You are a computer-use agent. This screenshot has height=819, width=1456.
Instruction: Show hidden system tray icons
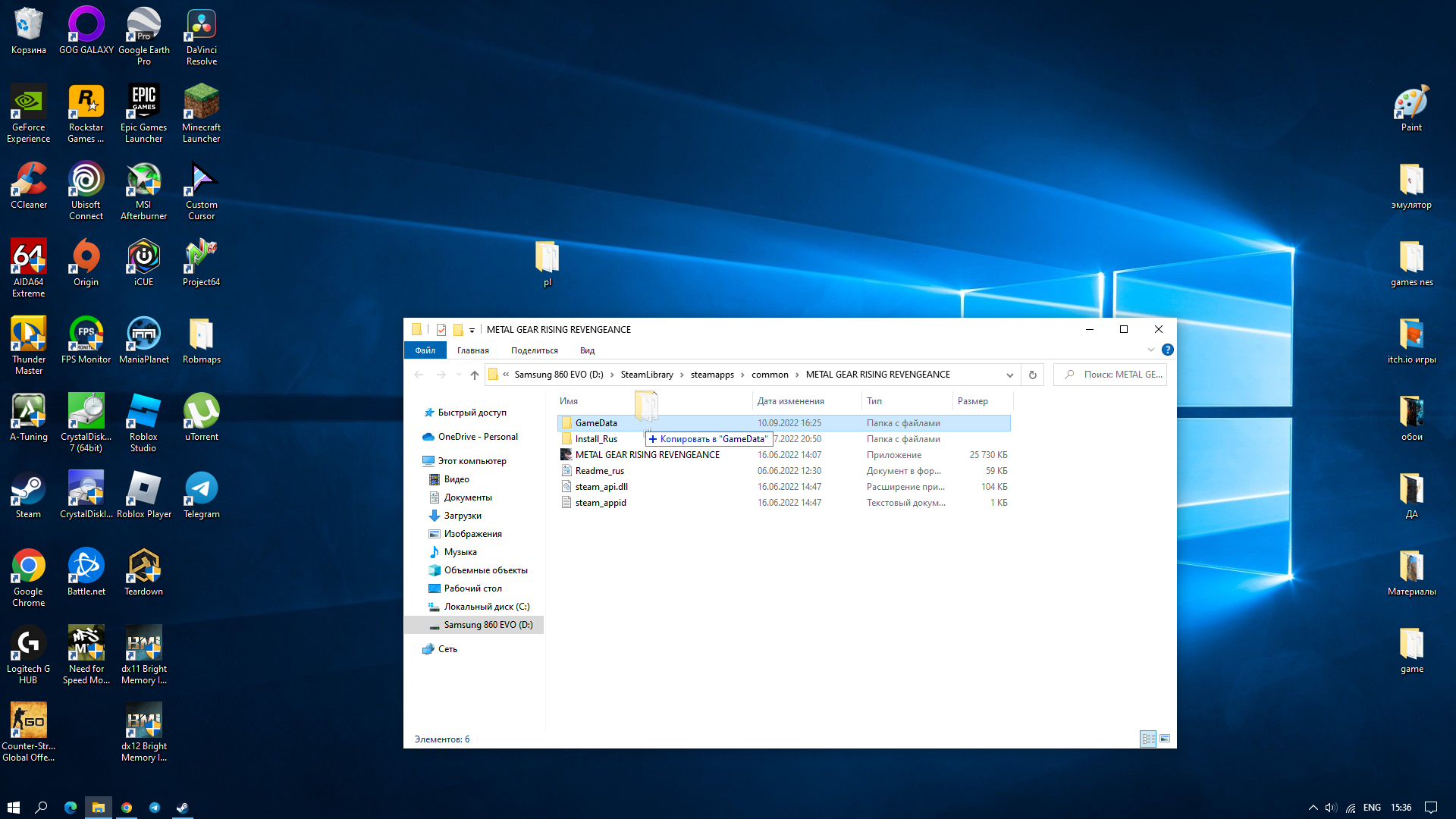click(x=1313, y=808)
